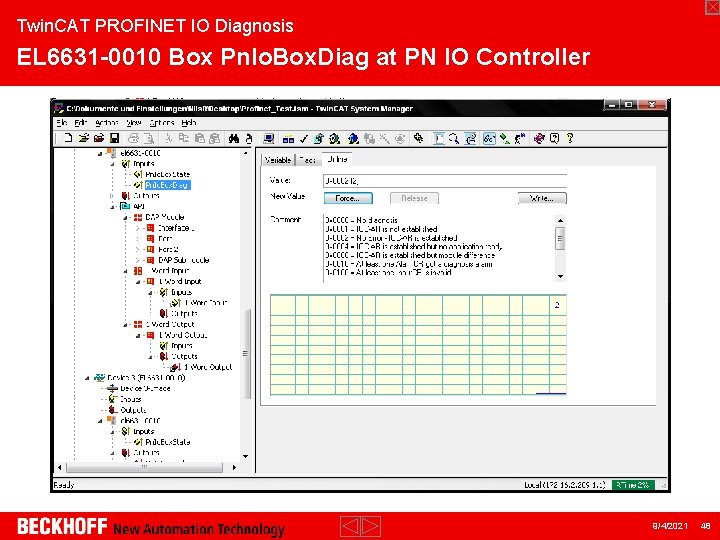Open the View menu
The image size is (720, 540).
(x=134, y=123)
